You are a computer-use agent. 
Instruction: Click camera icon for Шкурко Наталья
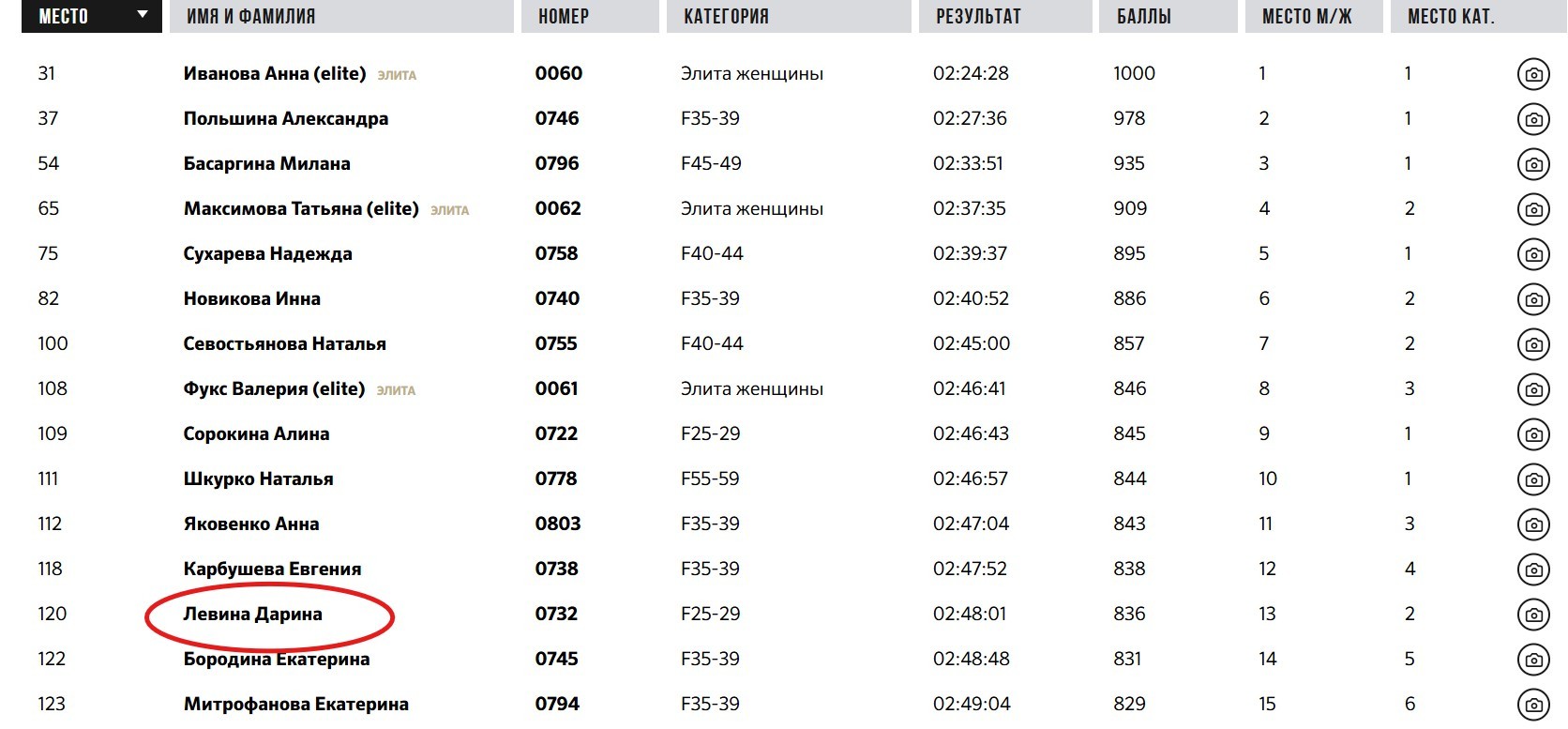pos(1533,479)
